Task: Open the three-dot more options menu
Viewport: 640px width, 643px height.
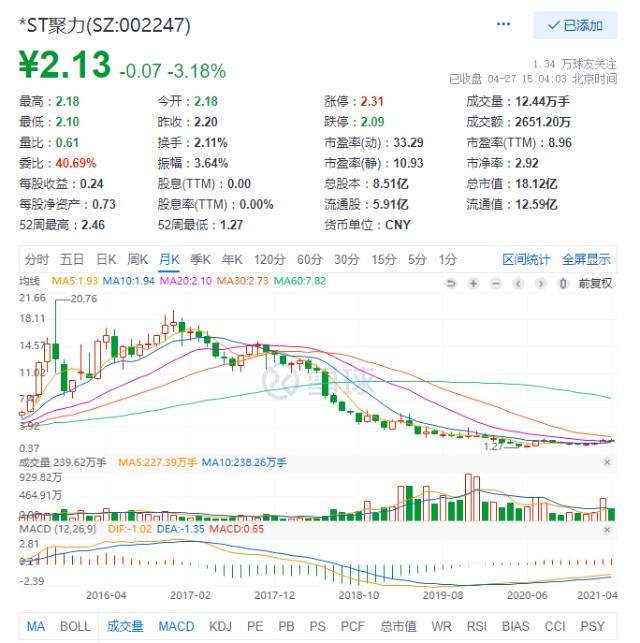Action: 503,24
